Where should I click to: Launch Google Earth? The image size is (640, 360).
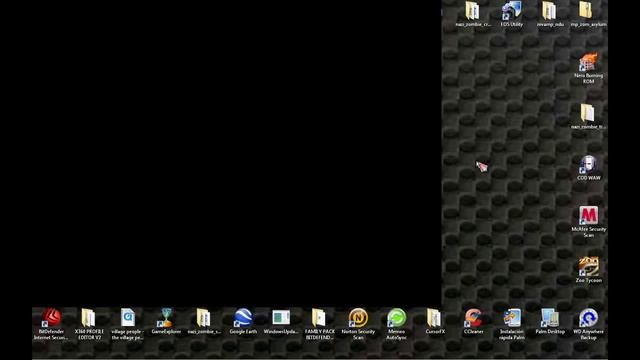[x=243, y=322]
